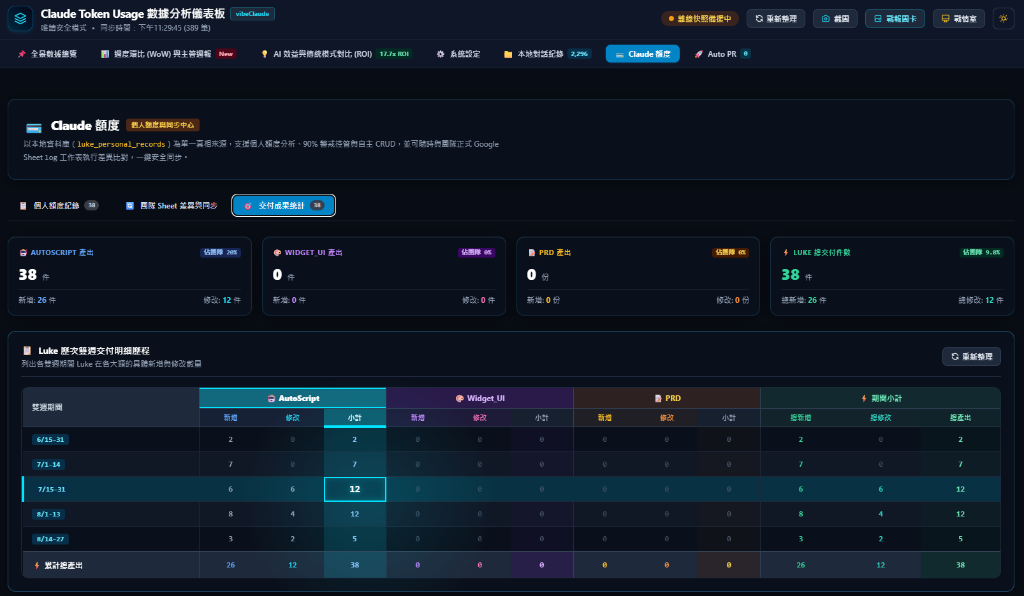The height and width of the screenshot is (596, 1024).
Task: Open the Auto PR tab
Action: click(x=722, y=54)
